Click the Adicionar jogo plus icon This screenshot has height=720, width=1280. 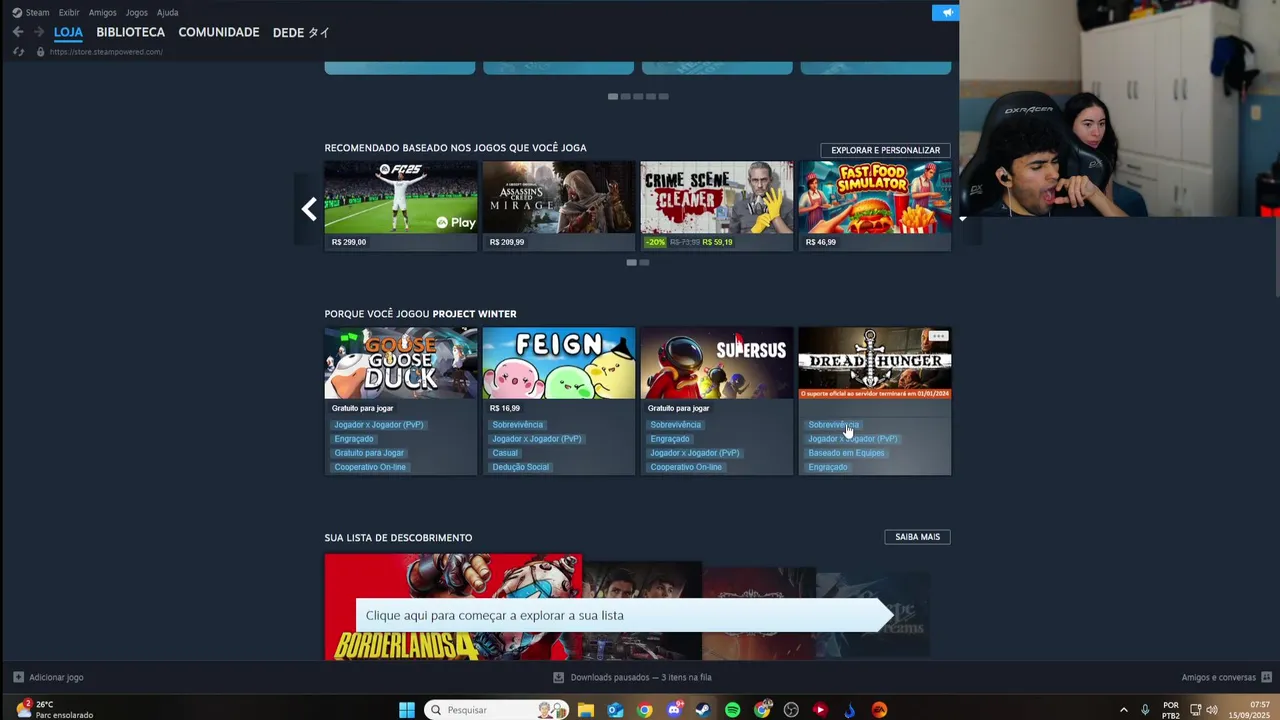(x=18, y=677)
